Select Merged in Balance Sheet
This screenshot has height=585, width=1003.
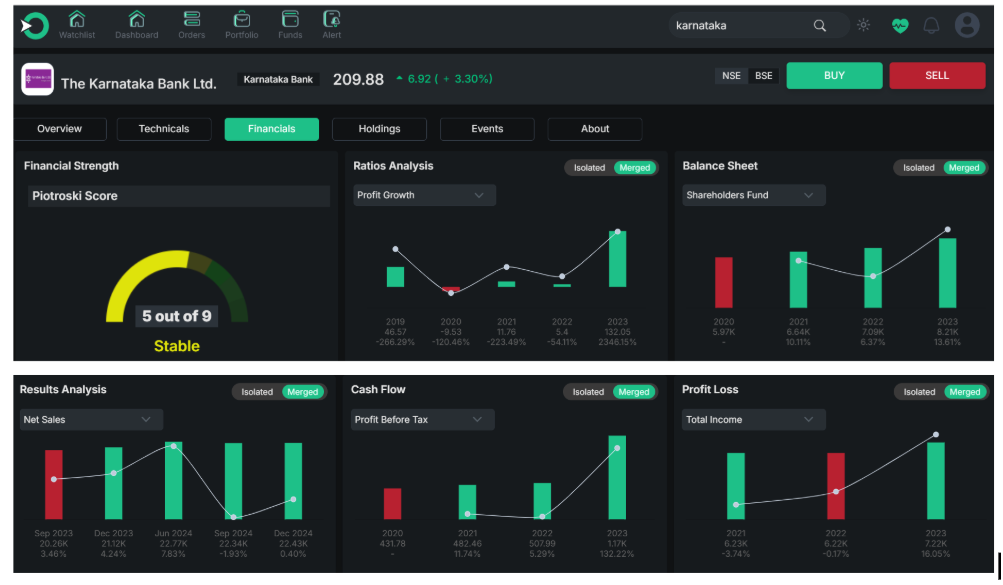point(964,168)
